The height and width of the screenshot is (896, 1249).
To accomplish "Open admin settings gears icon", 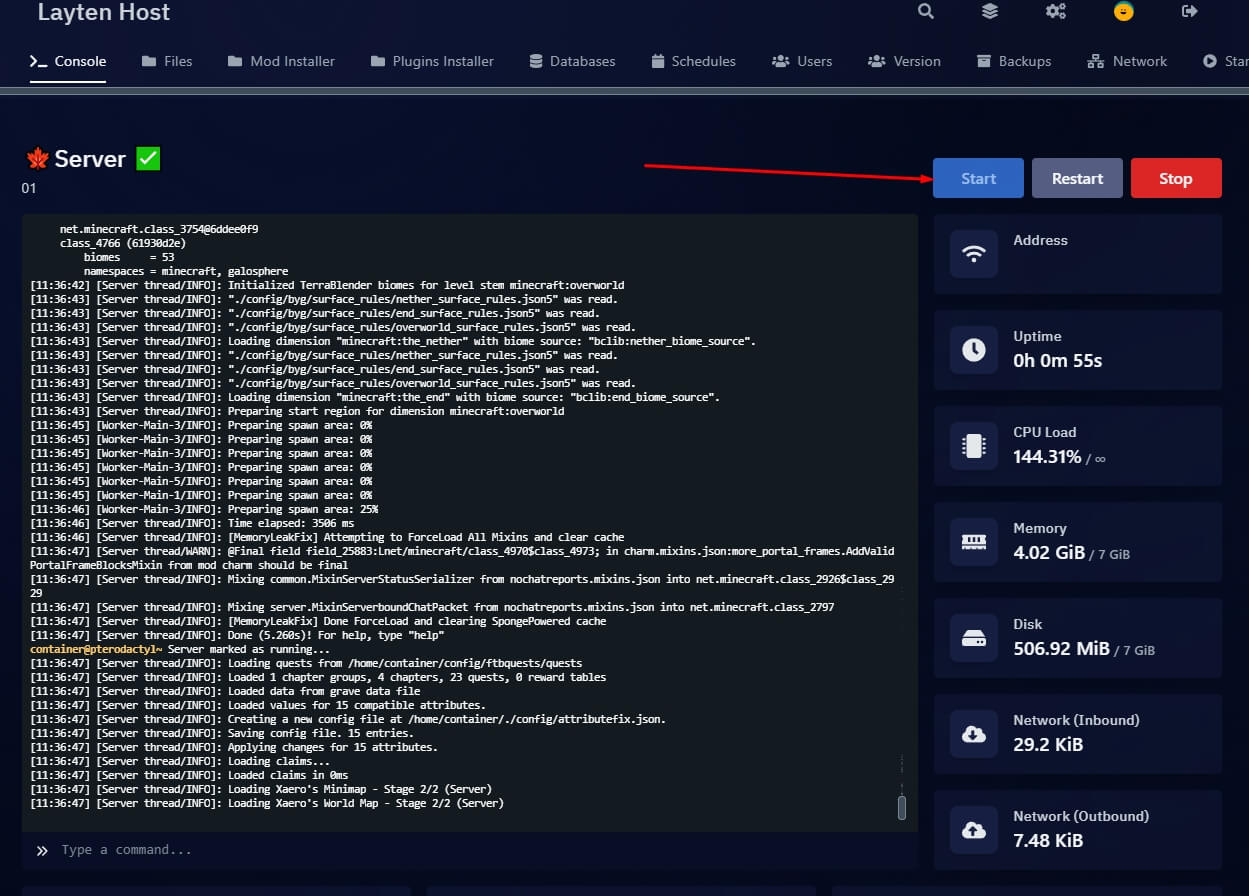I will click(x=1056, y=11).
